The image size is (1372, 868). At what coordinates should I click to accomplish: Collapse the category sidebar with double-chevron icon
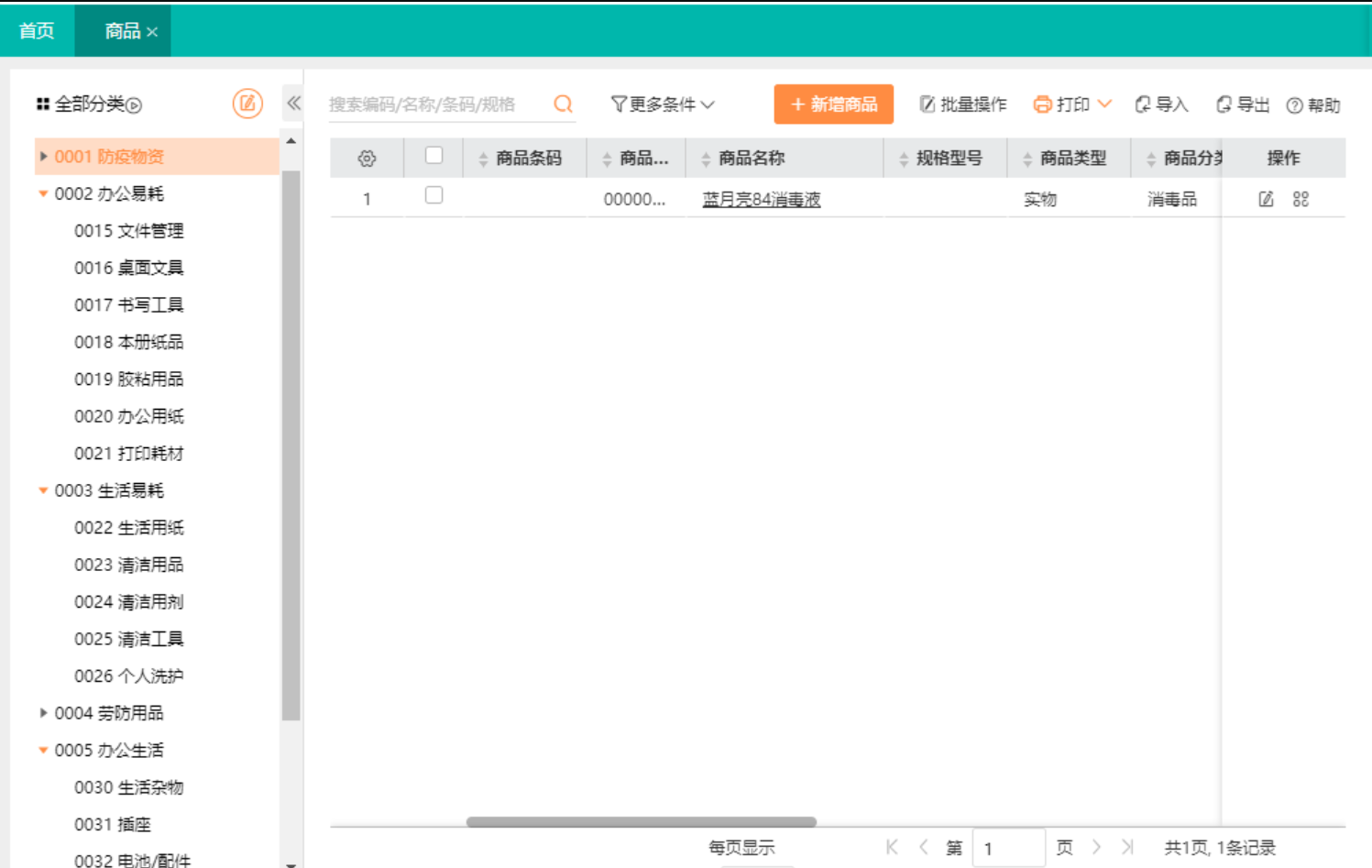click(293, 103)
